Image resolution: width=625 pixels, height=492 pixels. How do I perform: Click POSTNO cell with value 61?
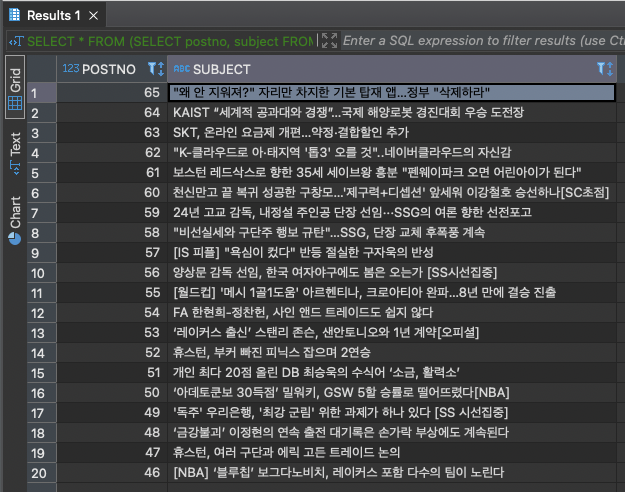point(112,173)
